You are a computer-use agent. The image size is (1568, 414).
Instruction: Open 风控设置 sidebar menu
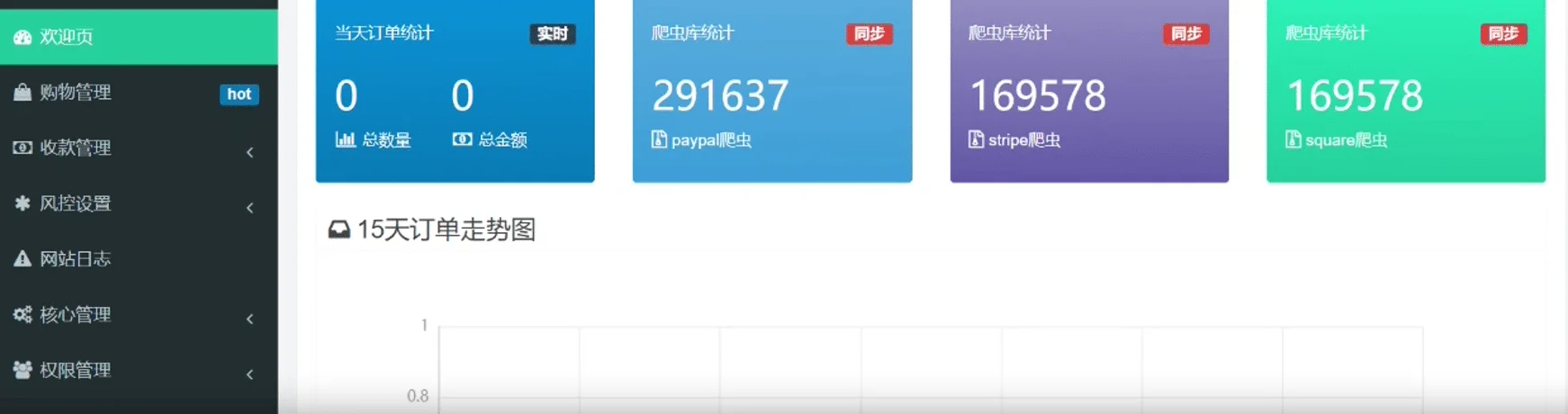139,204
